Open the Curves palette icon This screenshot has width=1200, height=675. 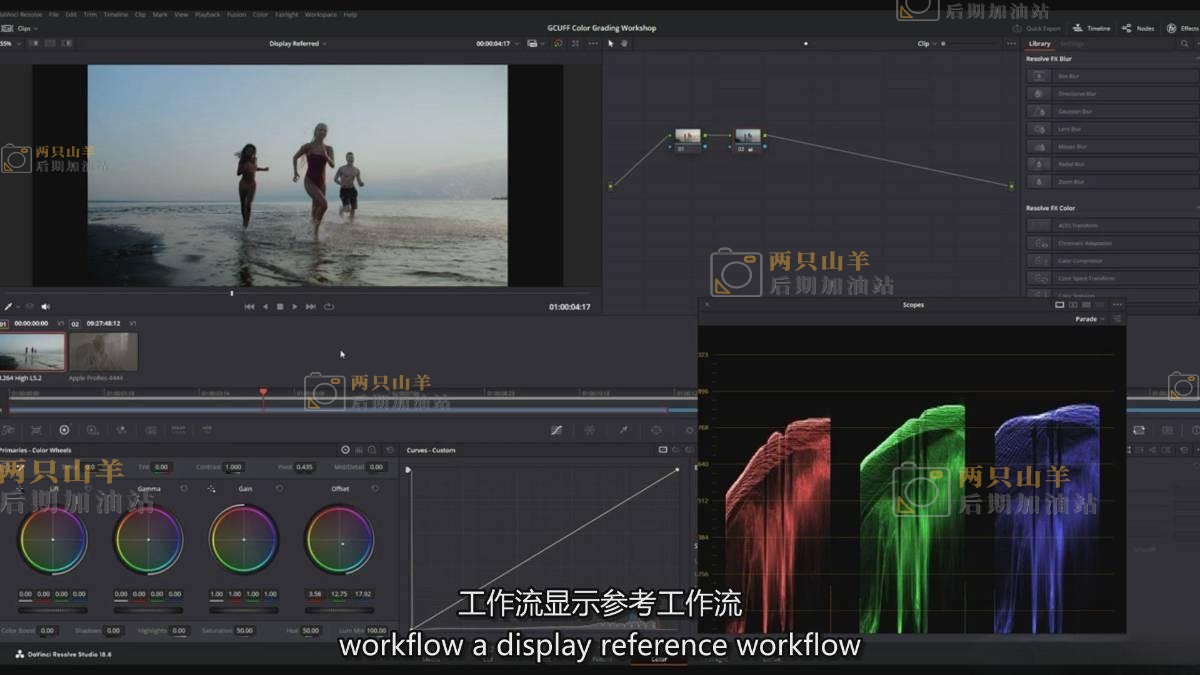557,430
